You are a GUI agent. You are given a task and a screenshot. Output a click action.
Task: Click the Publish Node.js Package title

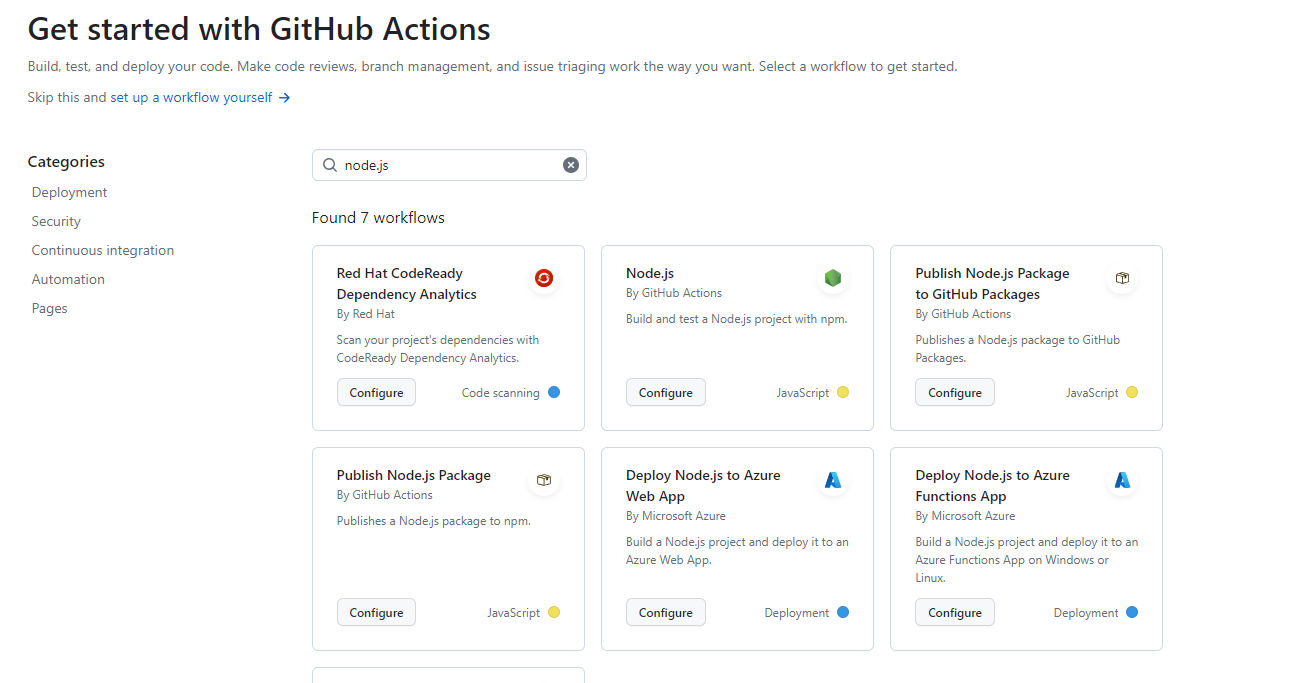414,475
